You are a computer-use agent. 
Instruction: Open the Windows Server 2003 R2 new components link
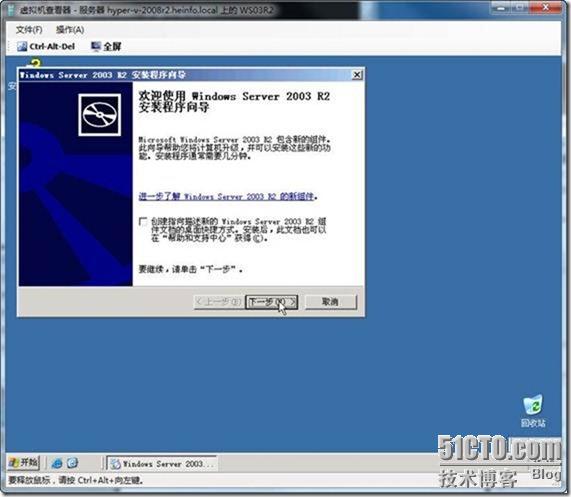tap(226, 197)
